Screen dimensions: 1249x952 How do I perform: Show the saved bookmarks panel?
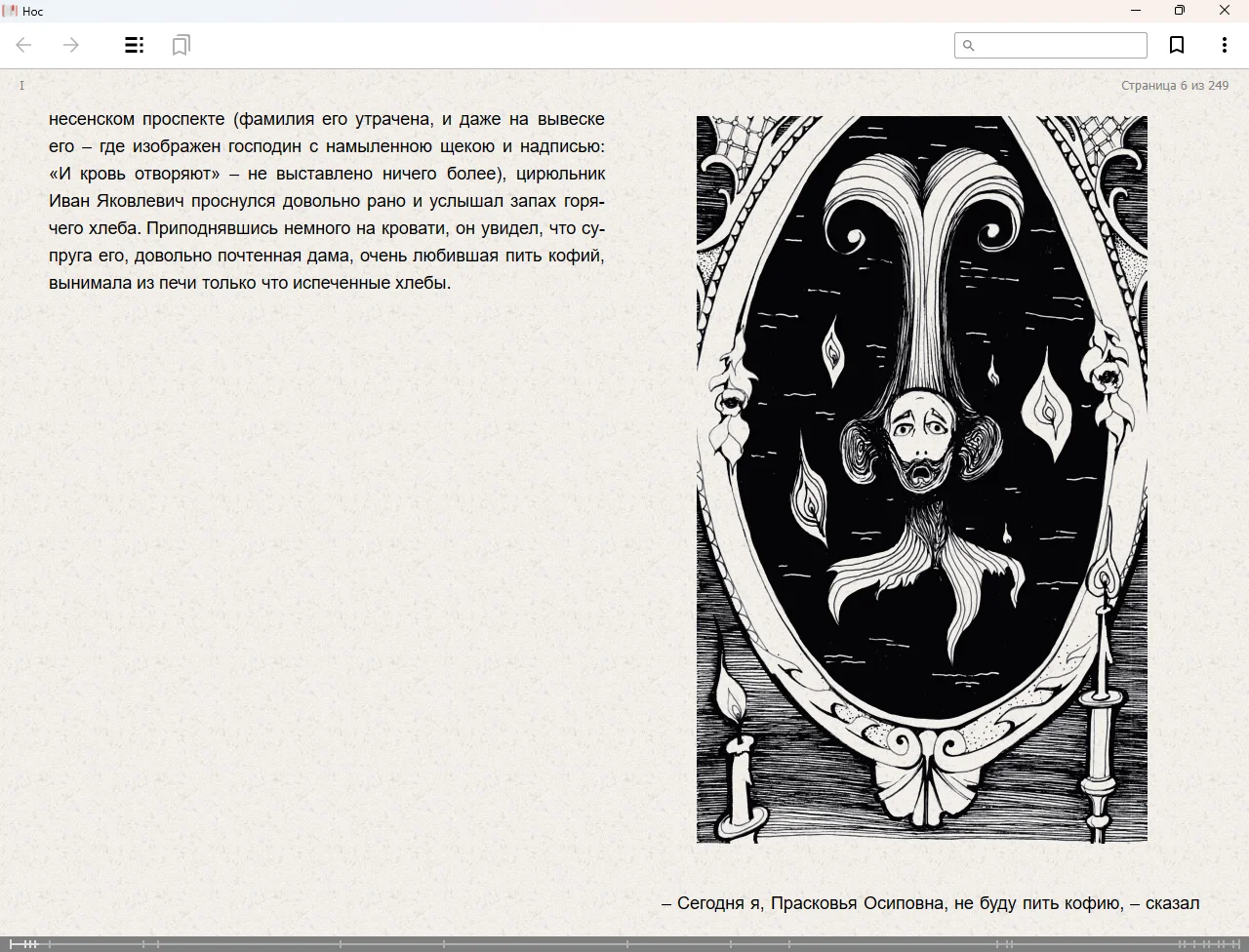click(x=181, y=45)
